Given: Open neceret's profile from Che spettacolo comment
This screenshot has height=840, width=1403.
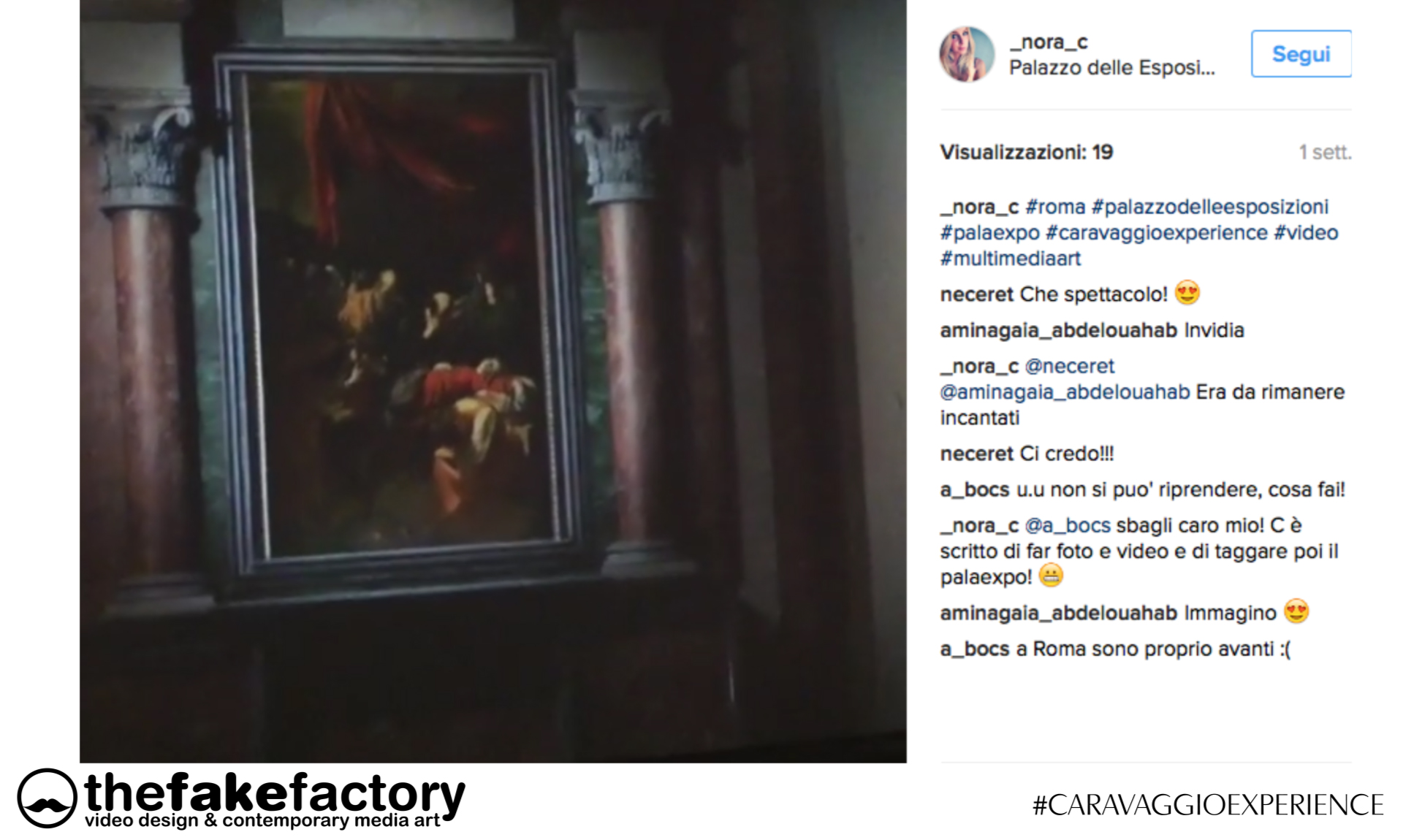Looking at the screenshot, I should pos(977,294).
